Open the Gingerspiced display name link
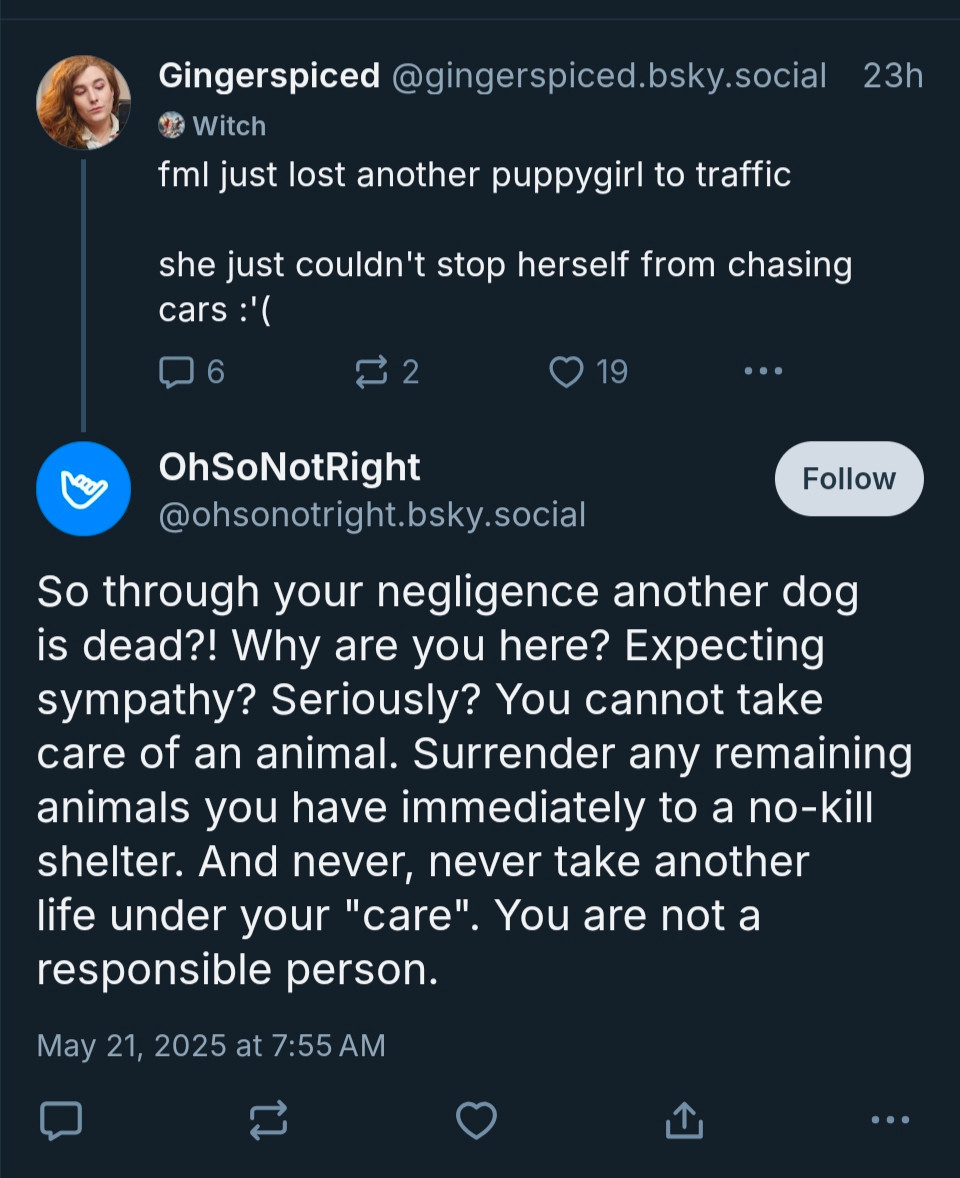This screenshot has height=1178, width=960. click(x=269, y=76)
